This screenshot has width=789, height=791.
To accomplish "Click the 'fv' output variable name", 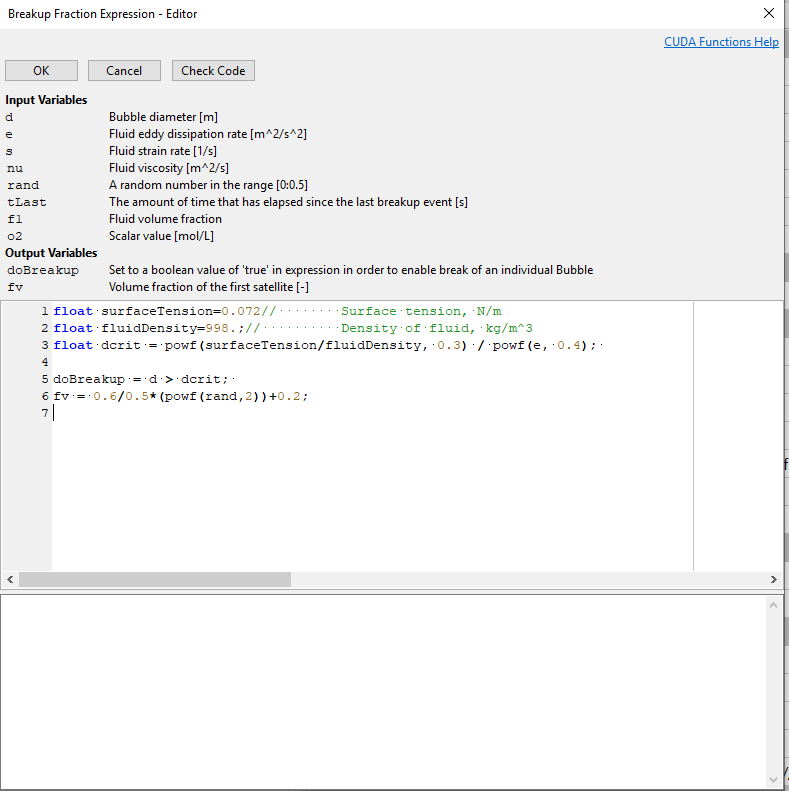I will point(15,287).
